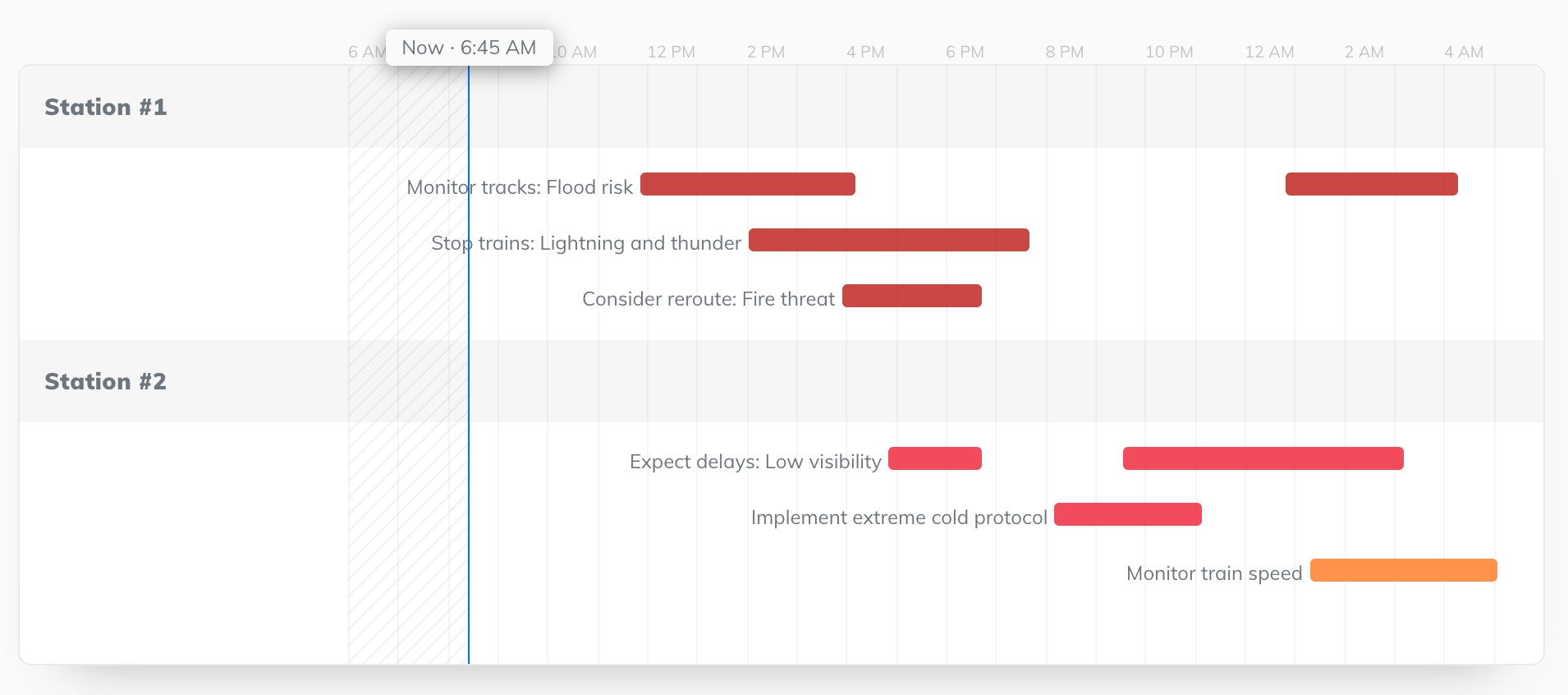
Task: Select the longer Low visibility bar
Action: click(x=1263, y=458)
